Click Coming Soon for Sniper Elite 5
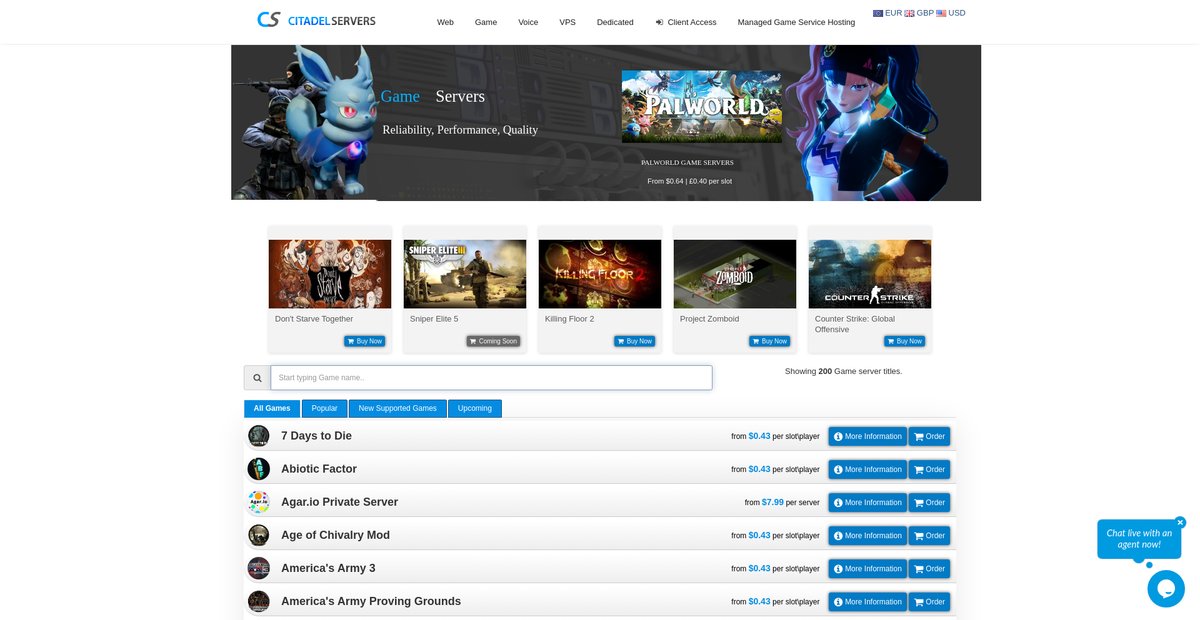 tap(493, 341)
